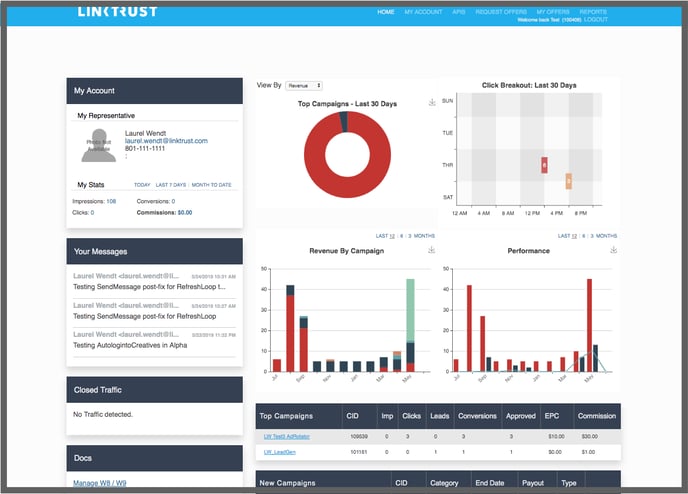The height and width of the screenshot is (494, 688).
Task: Click the tallest red bar in Performance chart
Action: tap(589, 325)
